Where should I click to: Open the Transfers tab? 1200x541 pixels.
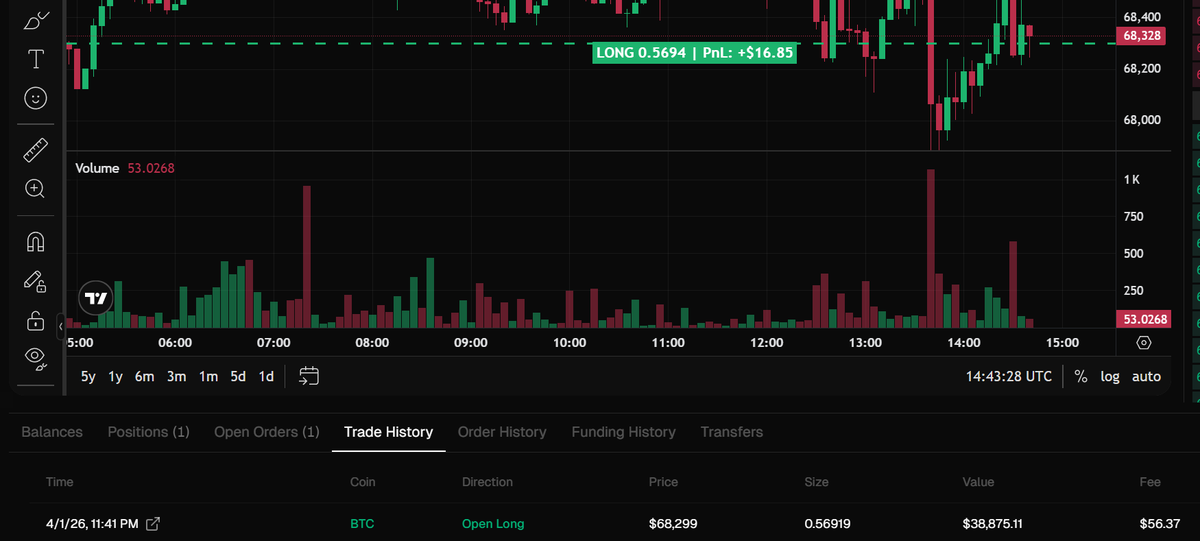coord(732,432)
